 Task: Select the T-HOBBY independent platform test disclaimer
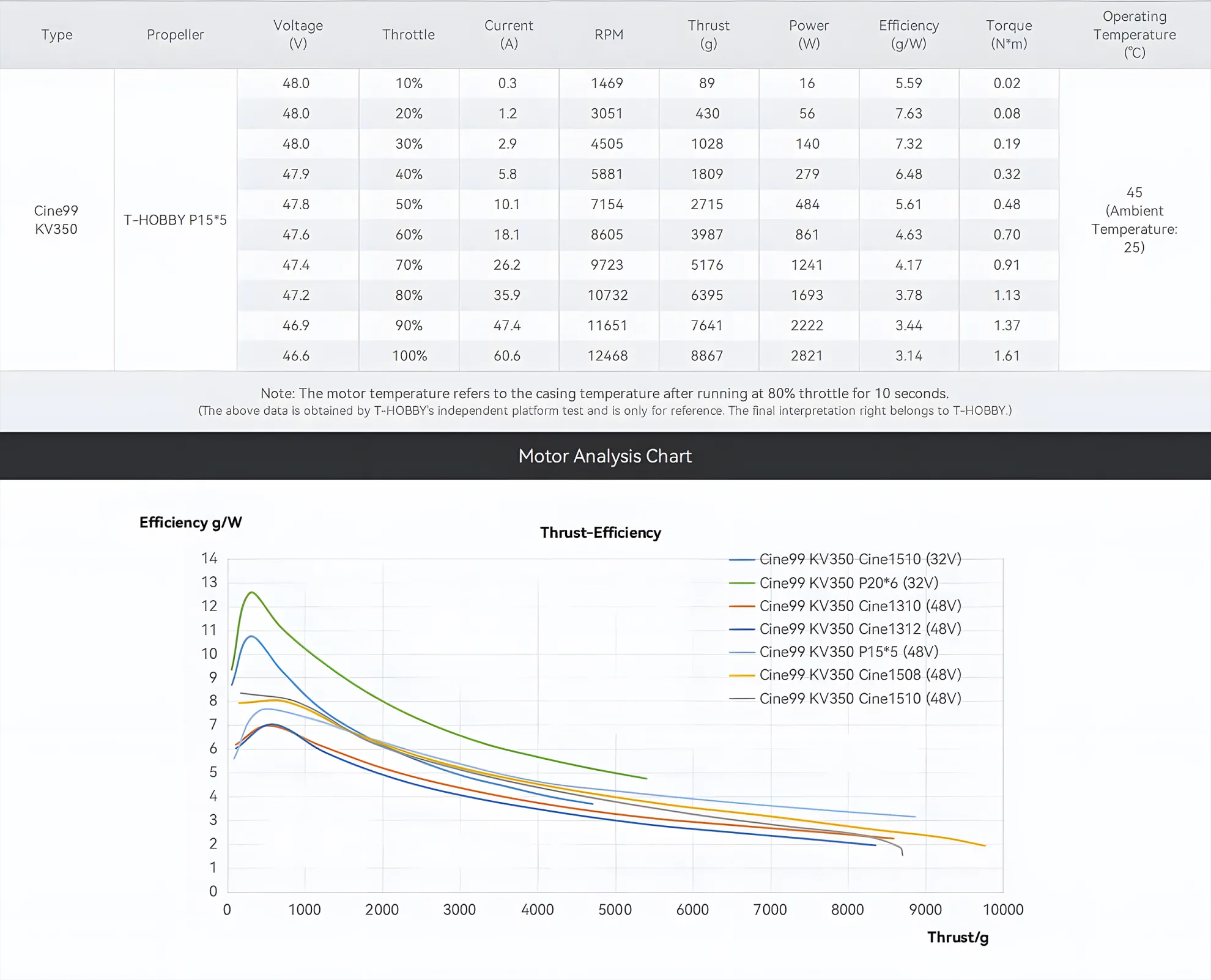pos(605,411)
